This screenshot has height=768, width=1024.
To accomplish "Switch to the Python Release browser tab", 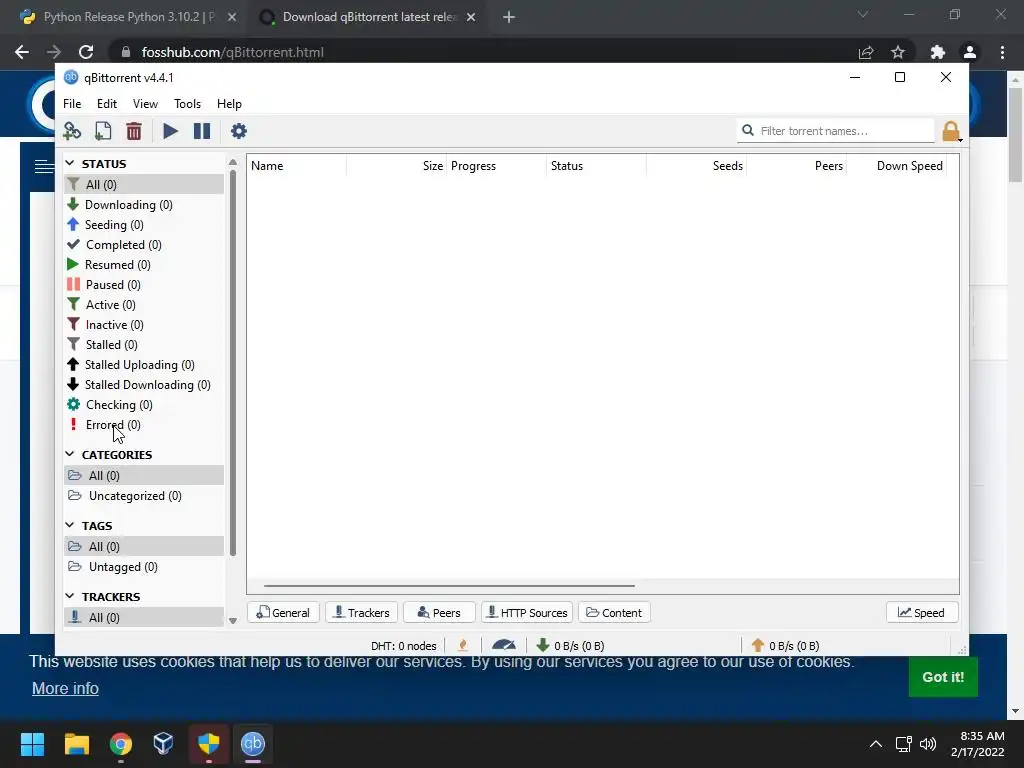I will point(129,17).
